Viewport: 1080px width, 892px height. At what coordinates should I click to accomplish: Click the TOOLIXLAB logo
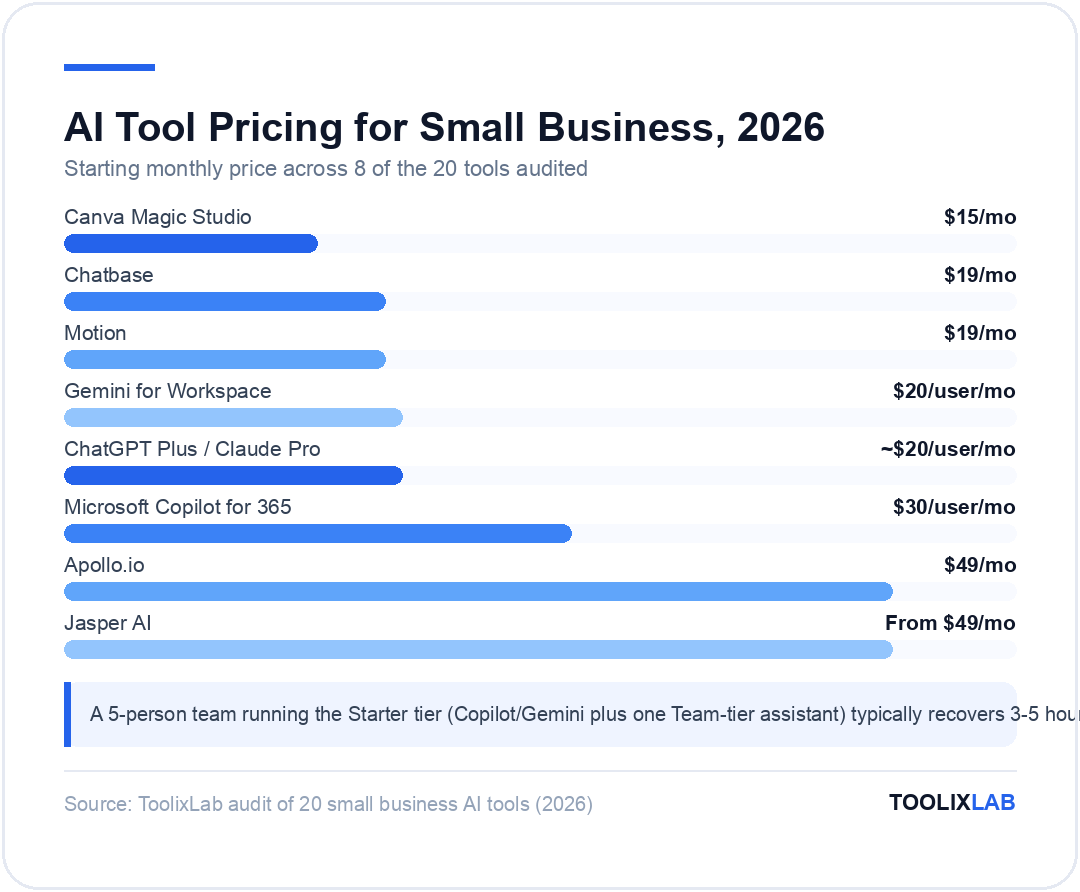pos(952,802)
